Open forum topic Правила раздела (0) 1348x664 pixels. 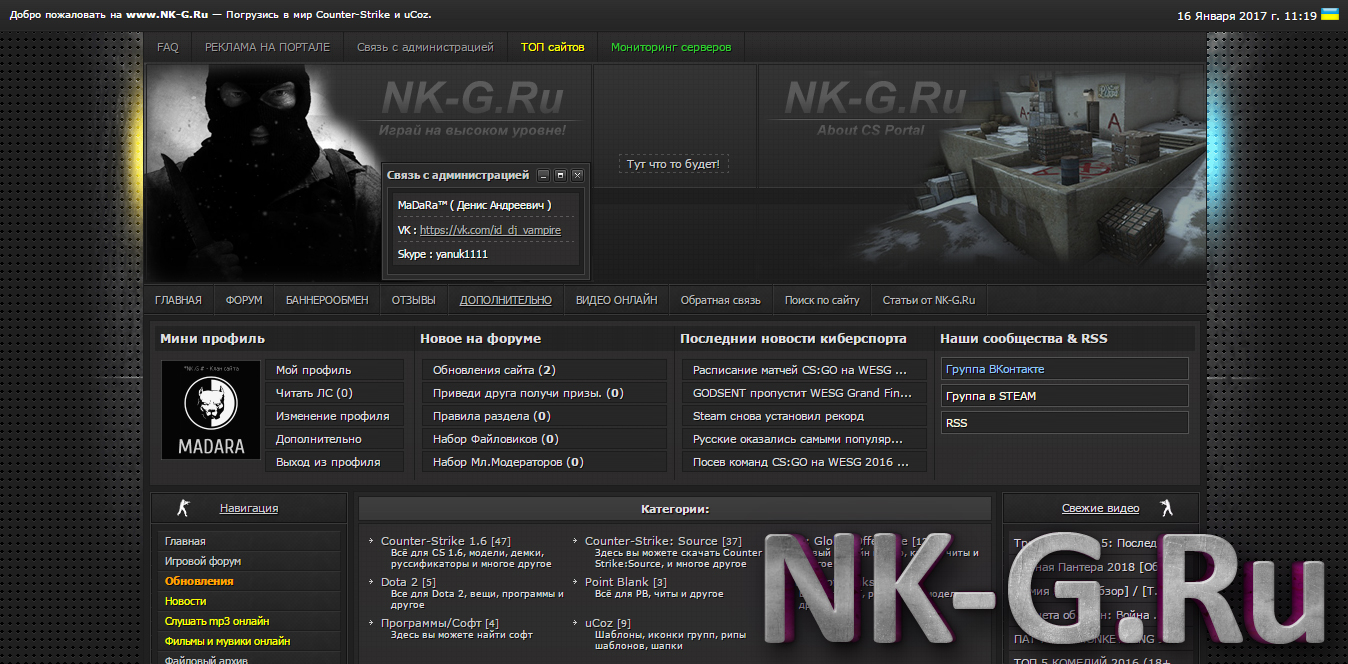click(x=544, y=416)
